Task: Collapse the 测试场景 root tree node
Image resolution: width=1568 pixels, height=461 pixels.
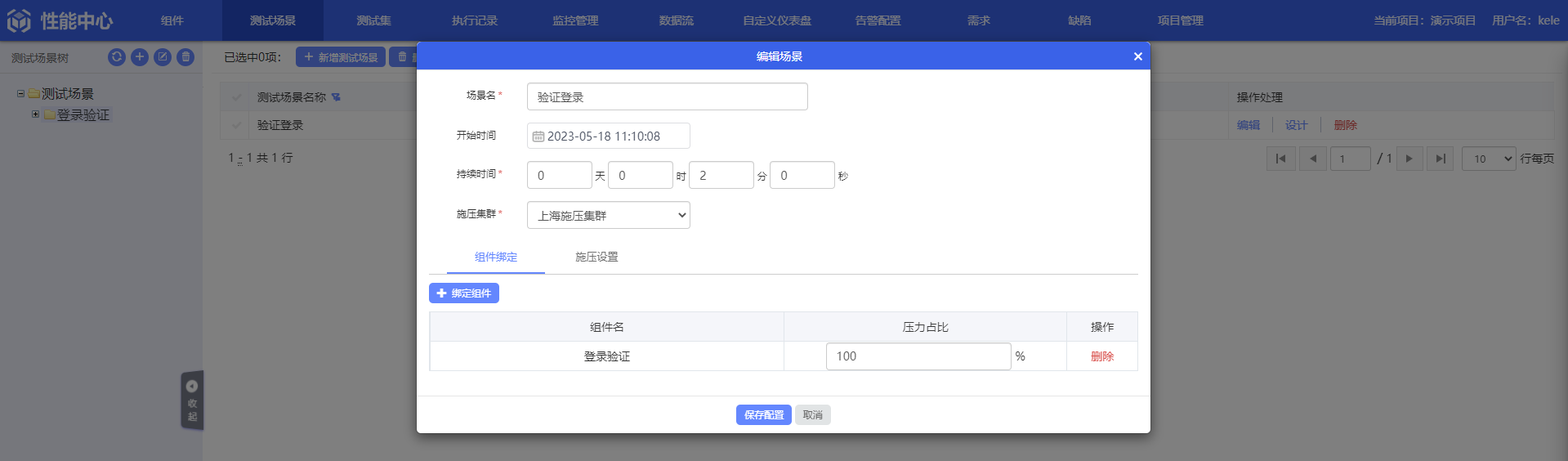Action: [x=20, y=93]
